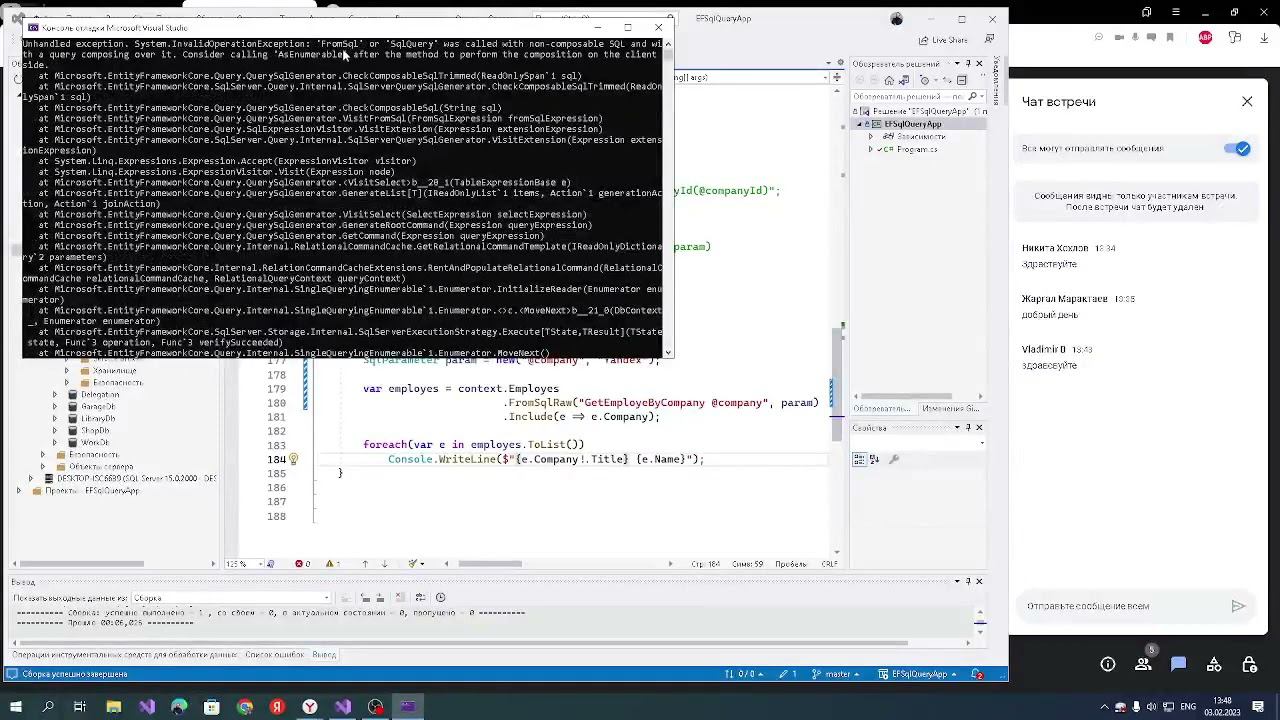Open the 'Операции инструментальных средств' tab
The image size is (1280, 720).
click(125, 655)
